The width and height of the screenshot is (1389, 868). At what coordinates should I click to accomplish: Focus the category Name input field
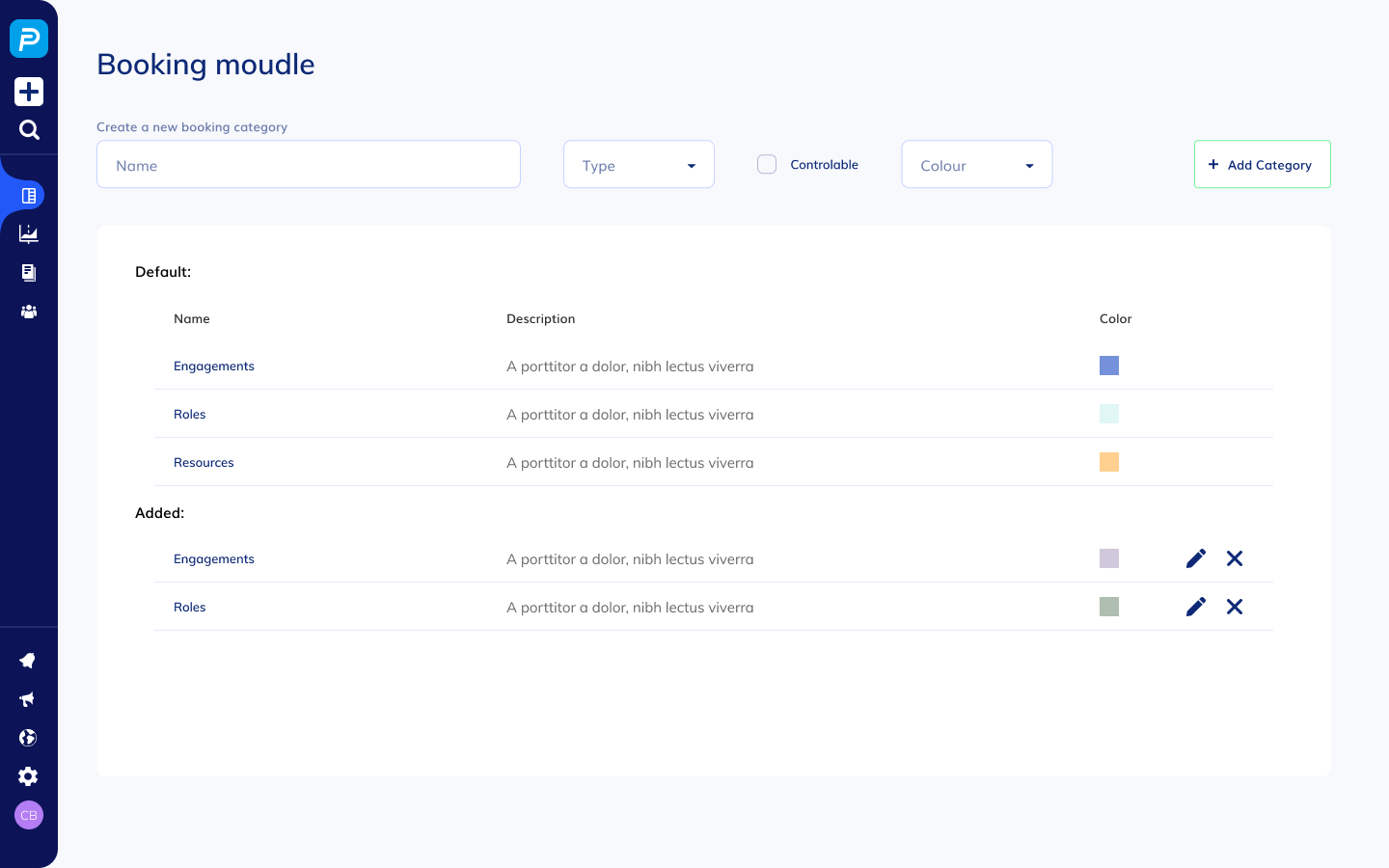click(x=309, y=165)
